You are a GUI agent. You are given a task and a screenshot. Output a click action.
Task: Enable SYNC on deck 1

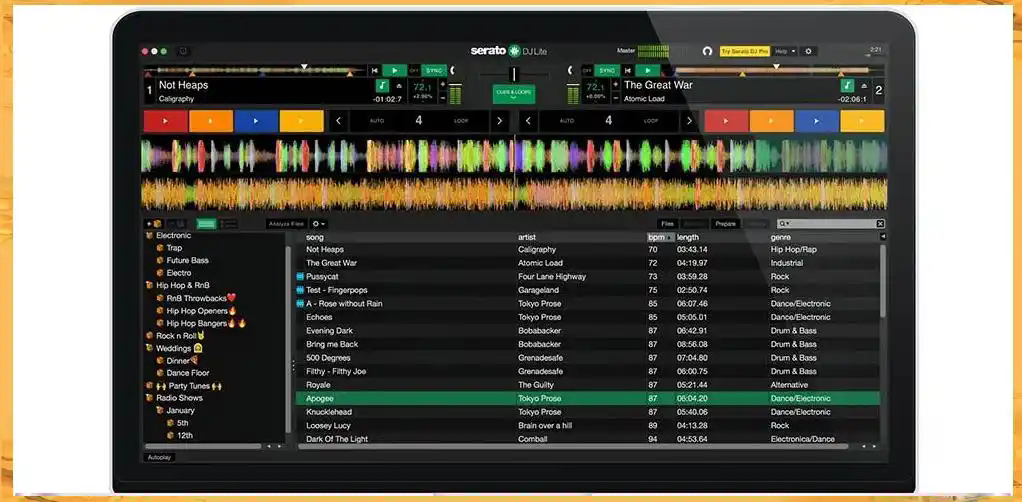[433, 70]
